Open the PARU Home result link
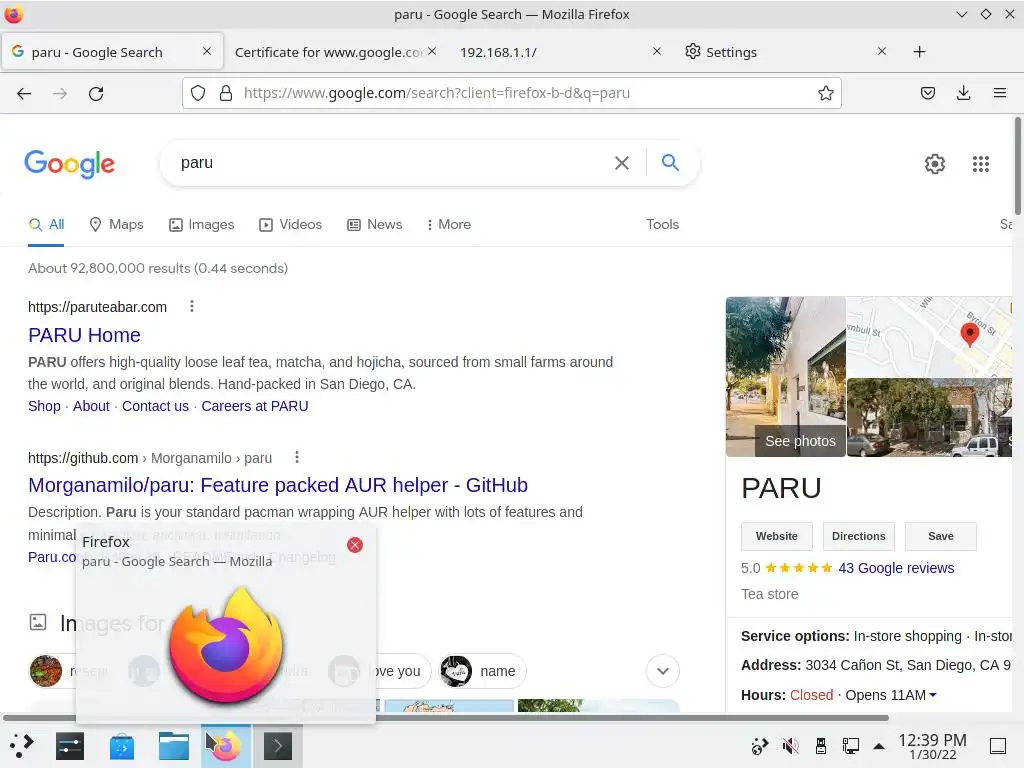The image size is (1024, 768). (x=84, y=335)
